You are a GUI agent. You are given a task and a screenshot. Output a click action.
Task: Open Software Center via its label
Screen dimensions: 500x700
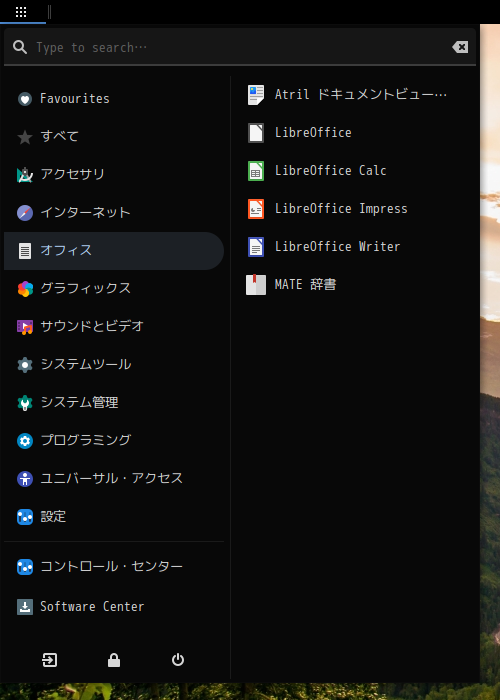92,607
